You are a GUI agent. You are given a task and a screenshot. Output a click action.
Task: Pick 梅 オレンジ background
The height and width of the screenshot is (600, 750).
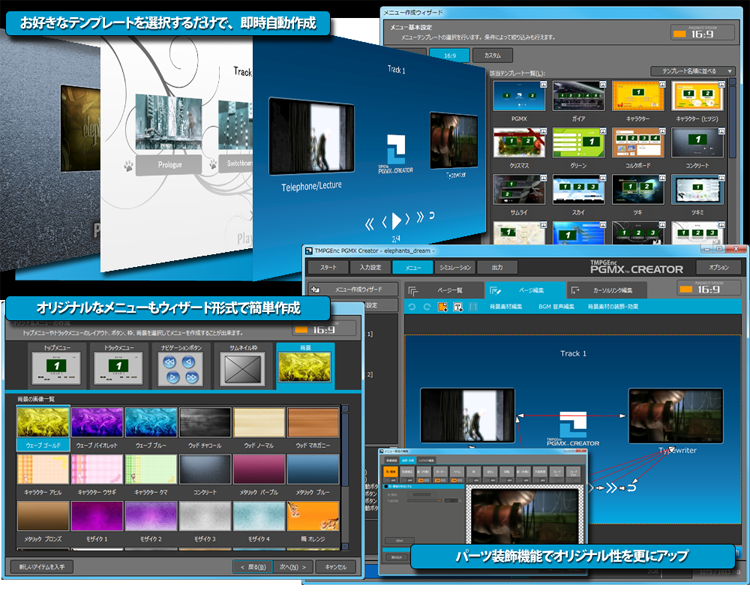pyautogui.click(x=313, y=522)
